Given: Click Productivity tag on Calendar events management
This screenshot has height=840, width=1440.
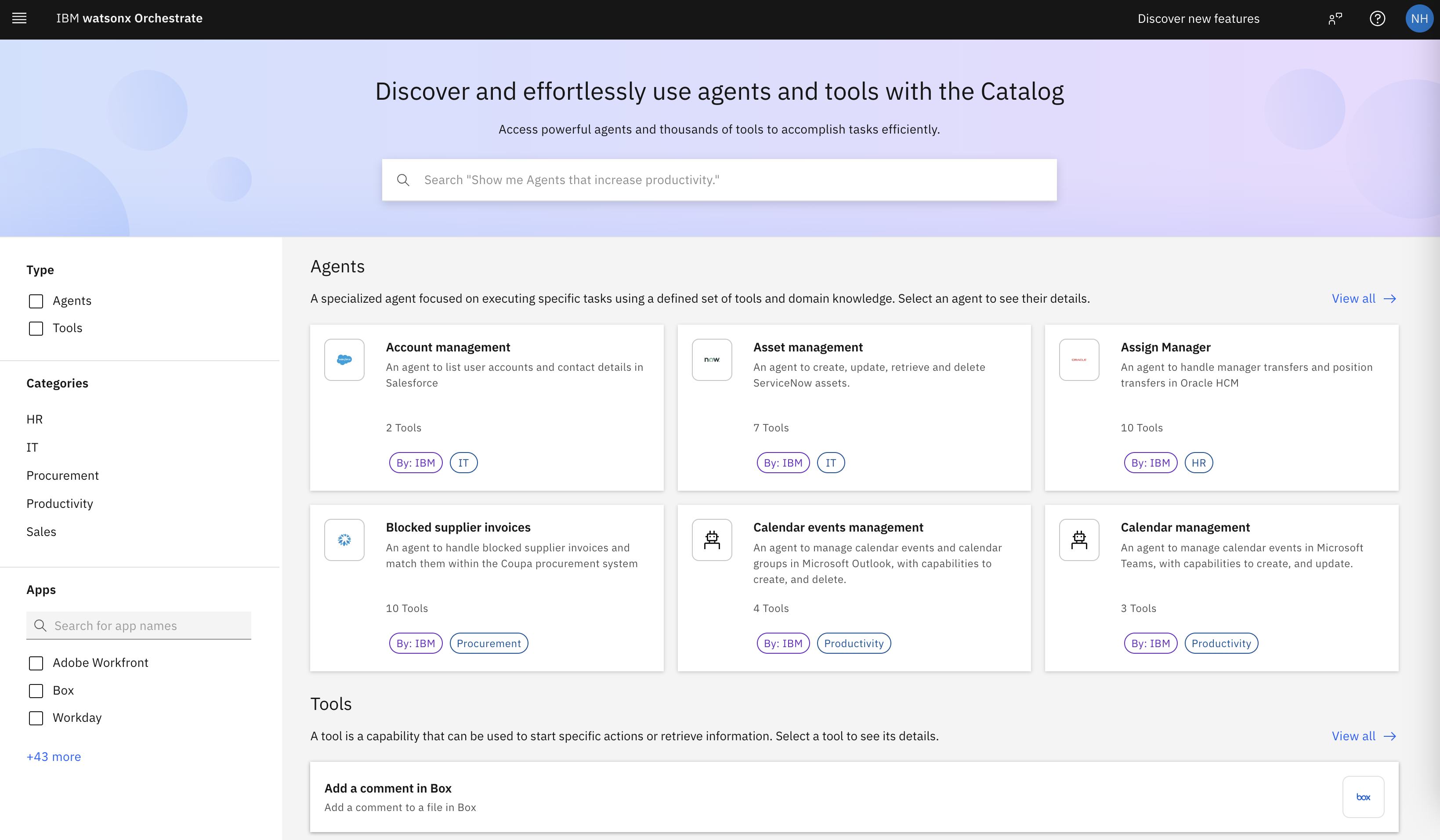Looking at the screenshot, I should click(x=854, y=644).
